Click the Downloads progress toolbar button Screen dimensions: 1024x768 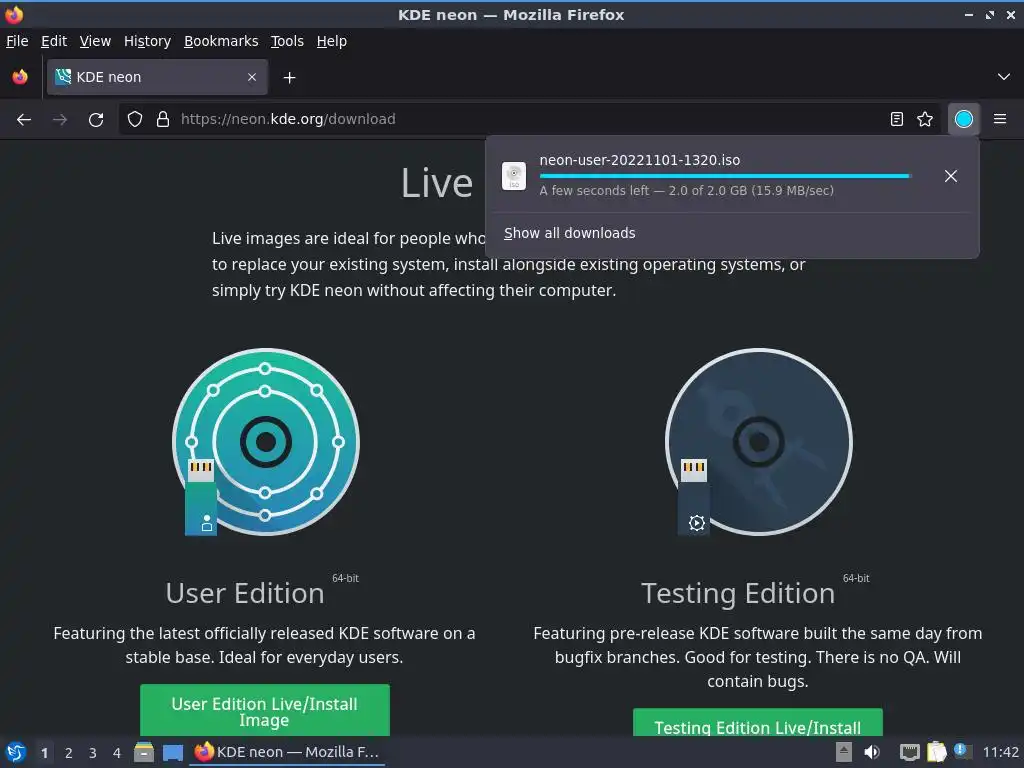tap(964, 119)
